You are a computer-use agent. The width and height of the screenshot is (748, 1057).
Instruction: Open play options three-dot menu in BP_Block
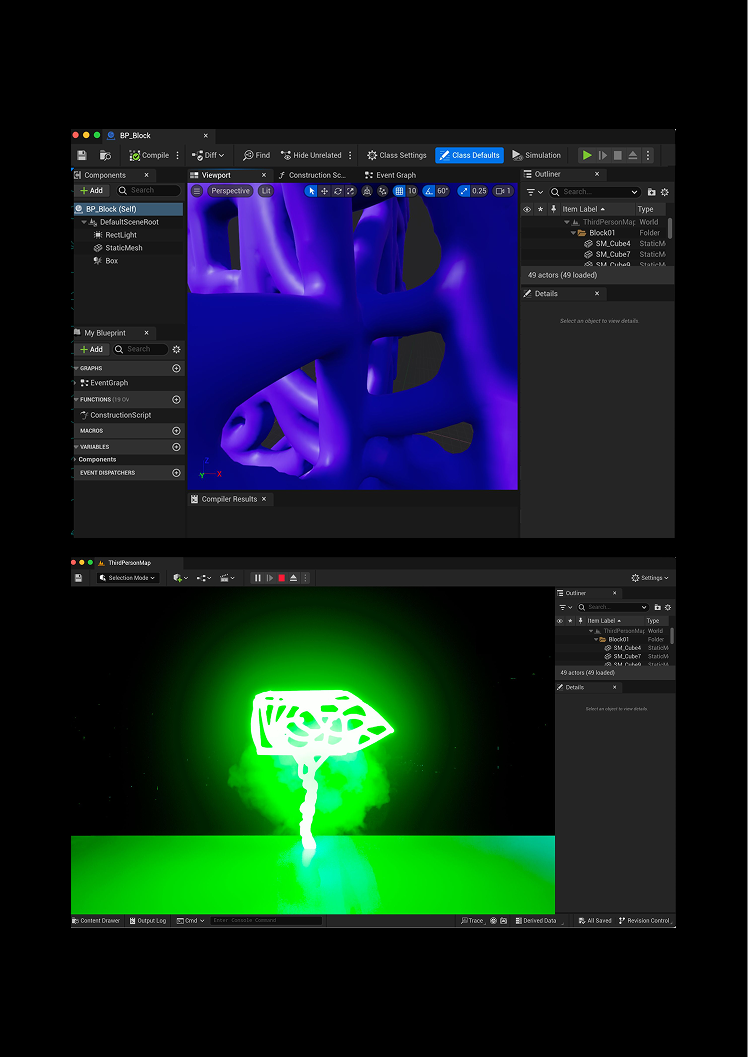click(648, 155)
